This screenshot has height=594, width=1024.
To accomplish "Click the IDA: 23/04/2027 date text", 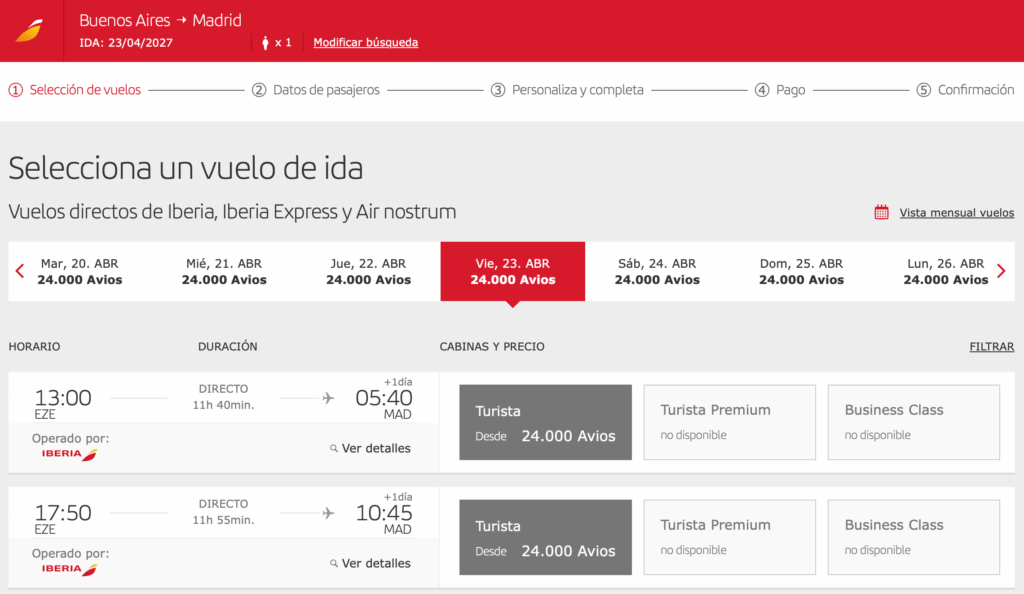I will (x=126, y=43).
